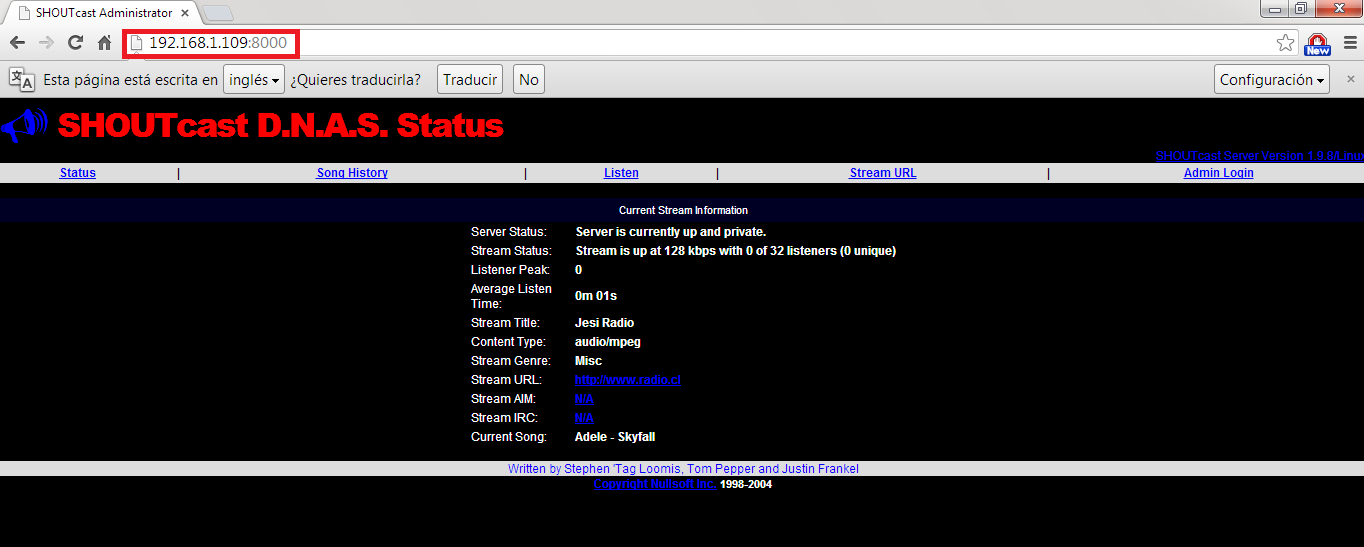Image resolution: width=1364 pixels, height=547 pixels.
Task: Reload the page with the refresh icon
Action: 75,43
